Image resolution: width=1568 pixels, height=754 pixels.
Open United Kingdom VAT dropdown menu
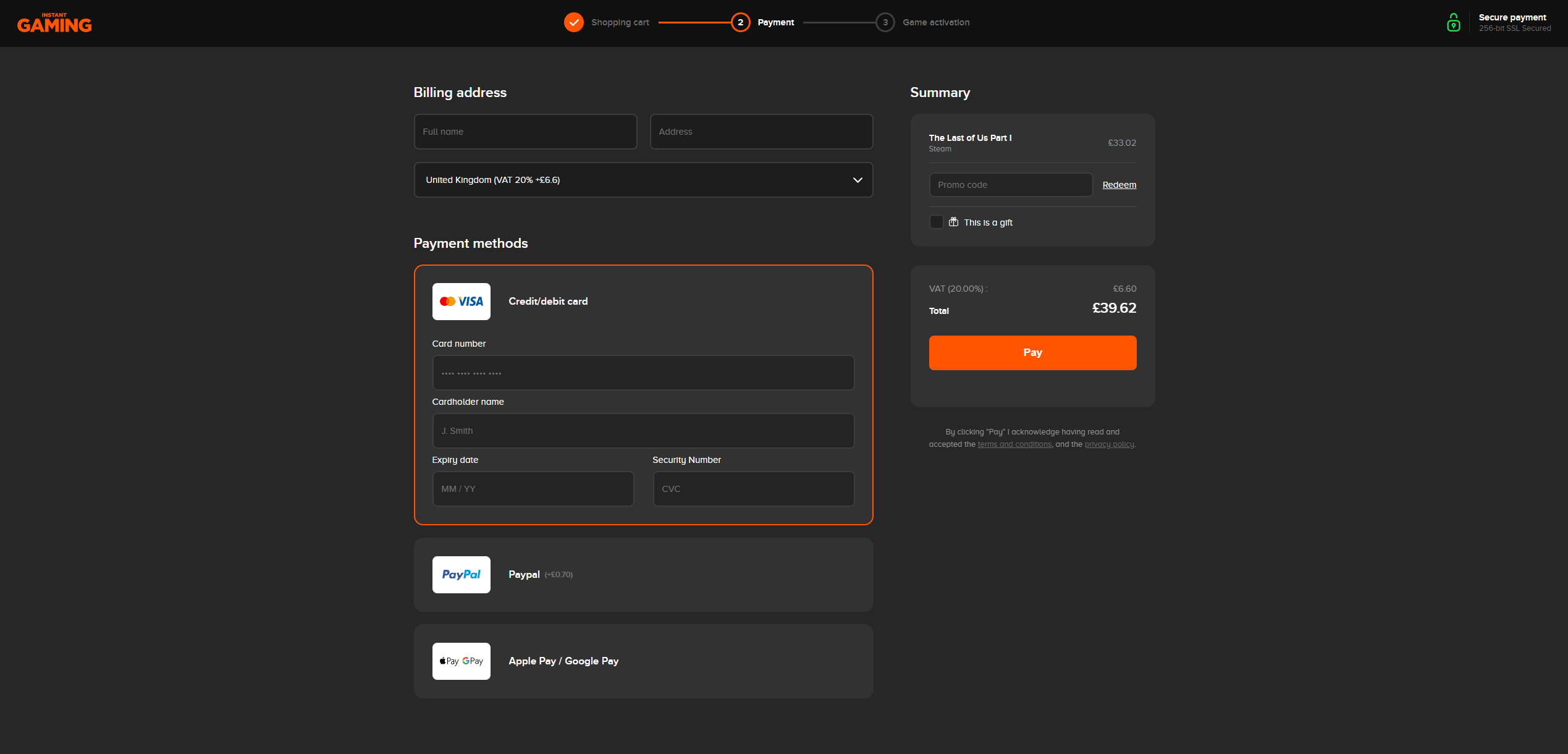click(643, 180)
